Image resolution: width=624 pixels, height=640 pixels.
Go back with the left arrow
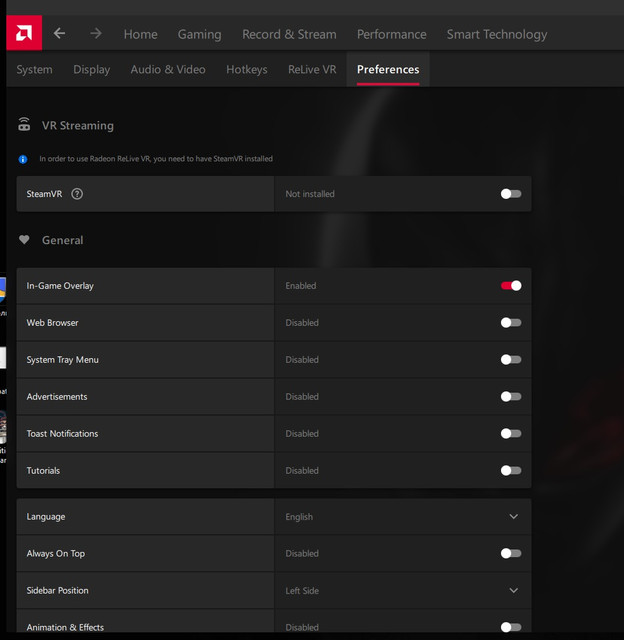[x=60, y=33]
